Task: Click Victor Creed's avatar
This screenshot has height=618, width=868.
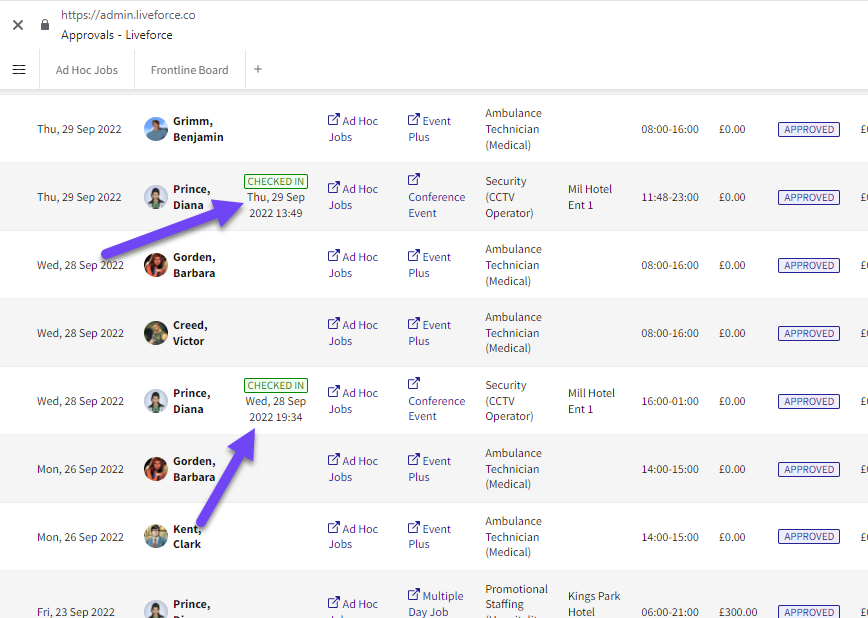Action: click(x=156, y=333)
